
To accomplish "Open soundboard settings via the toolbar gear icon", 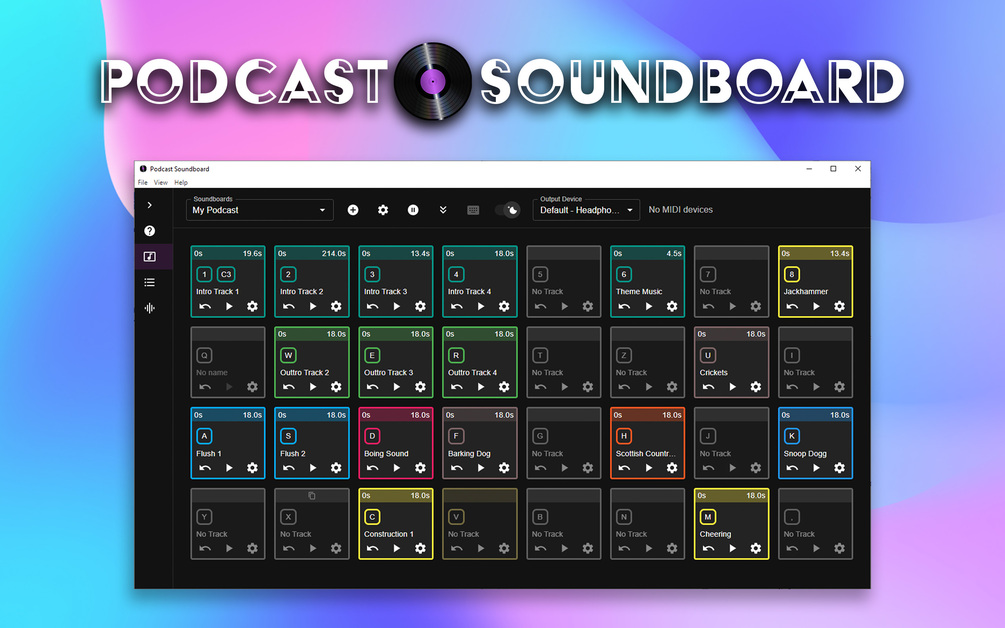I will point(383,210).
